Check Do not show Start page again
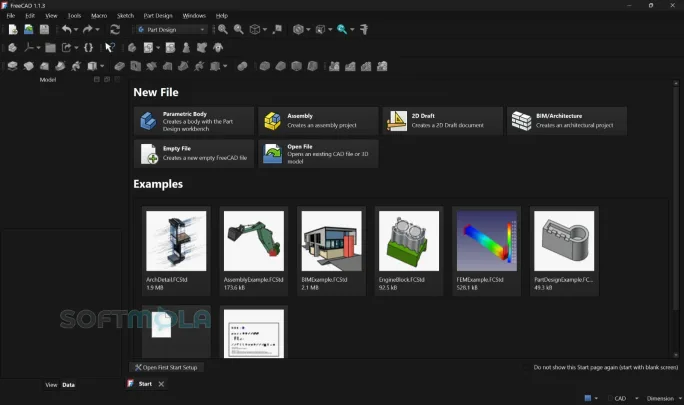 pyautogui.click(x=602, y=367)
